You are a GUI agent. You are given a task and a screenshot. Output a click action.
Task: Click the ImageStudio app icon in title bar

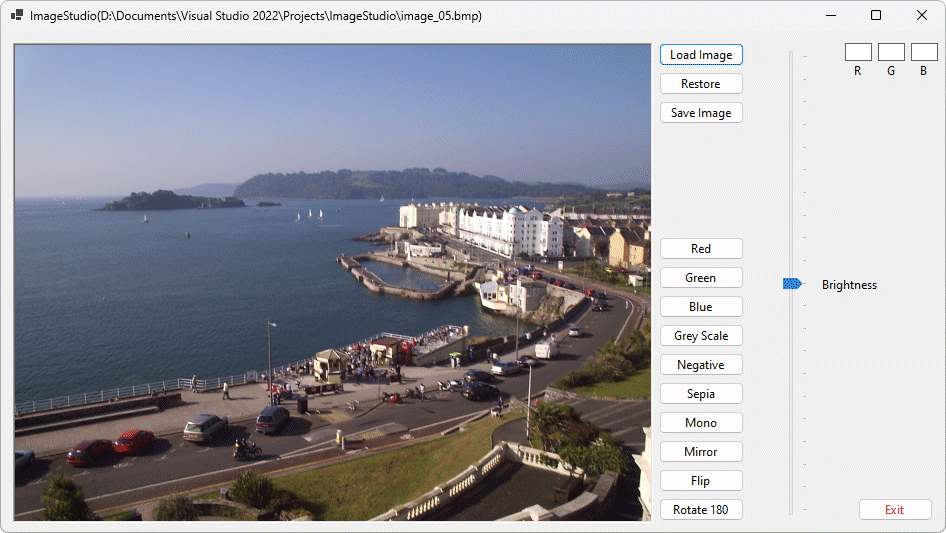[x=17, y=16]
